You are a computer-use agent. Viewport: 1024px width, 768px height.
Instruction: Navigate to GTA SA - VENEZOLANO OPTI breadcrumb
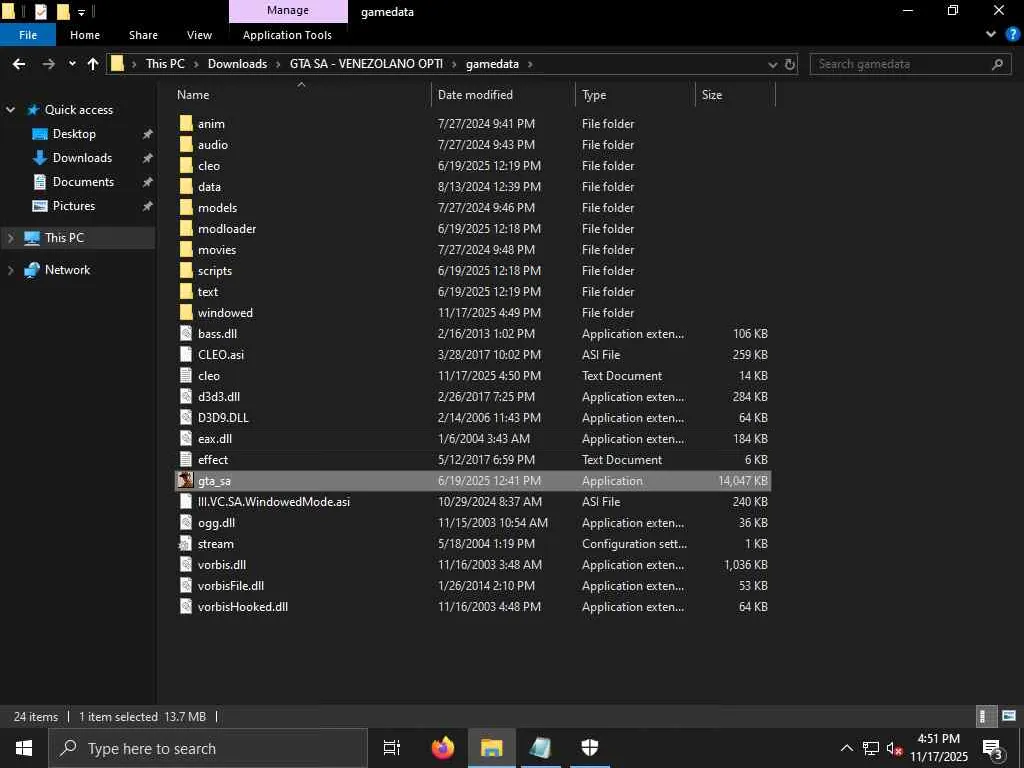coord(366,64)
